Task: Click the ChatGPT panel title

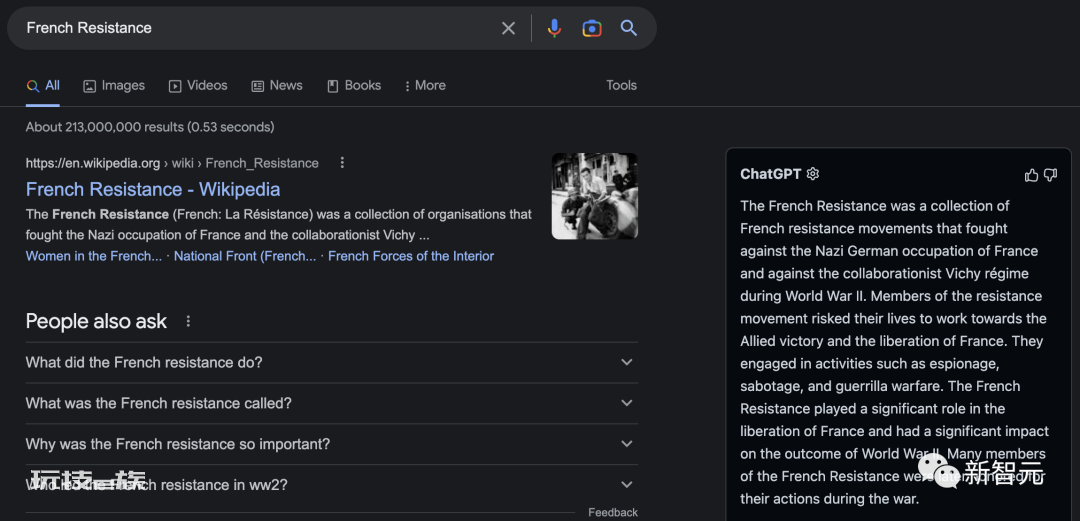Action: point(771,174)
